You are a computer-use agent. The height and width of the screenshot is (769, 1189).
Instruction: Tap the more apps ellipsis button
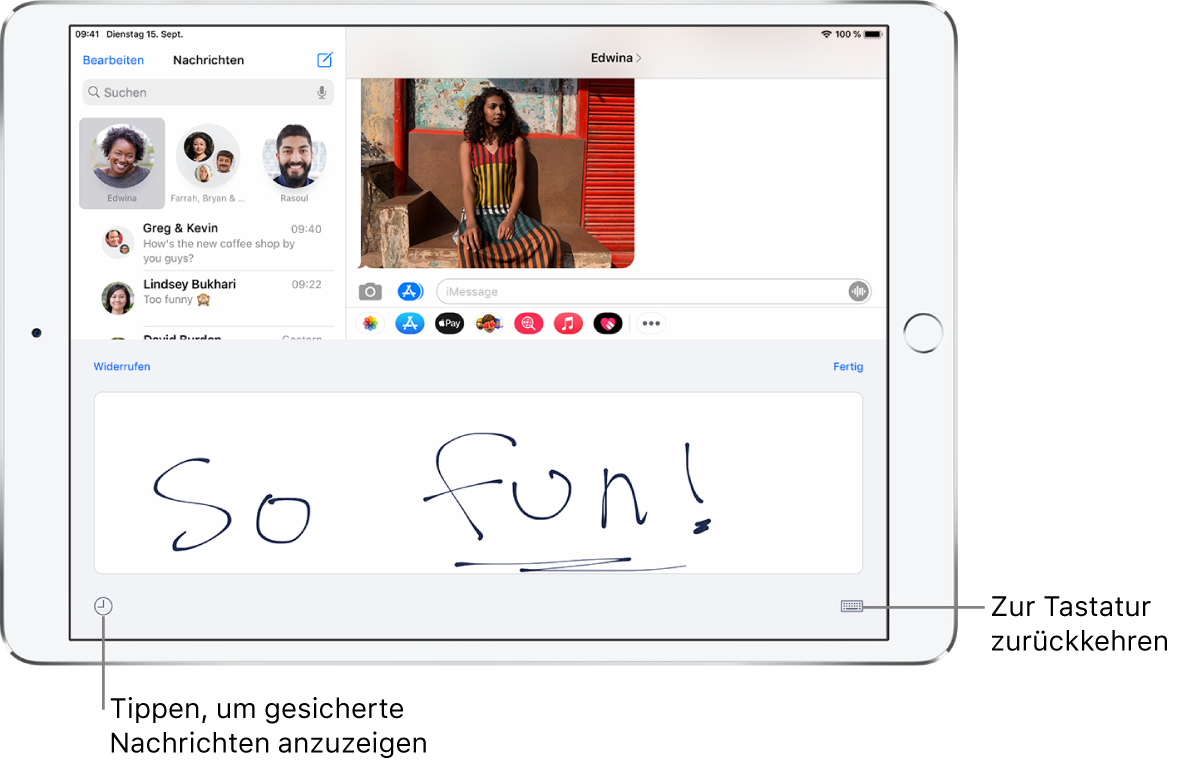click(651, 324)
